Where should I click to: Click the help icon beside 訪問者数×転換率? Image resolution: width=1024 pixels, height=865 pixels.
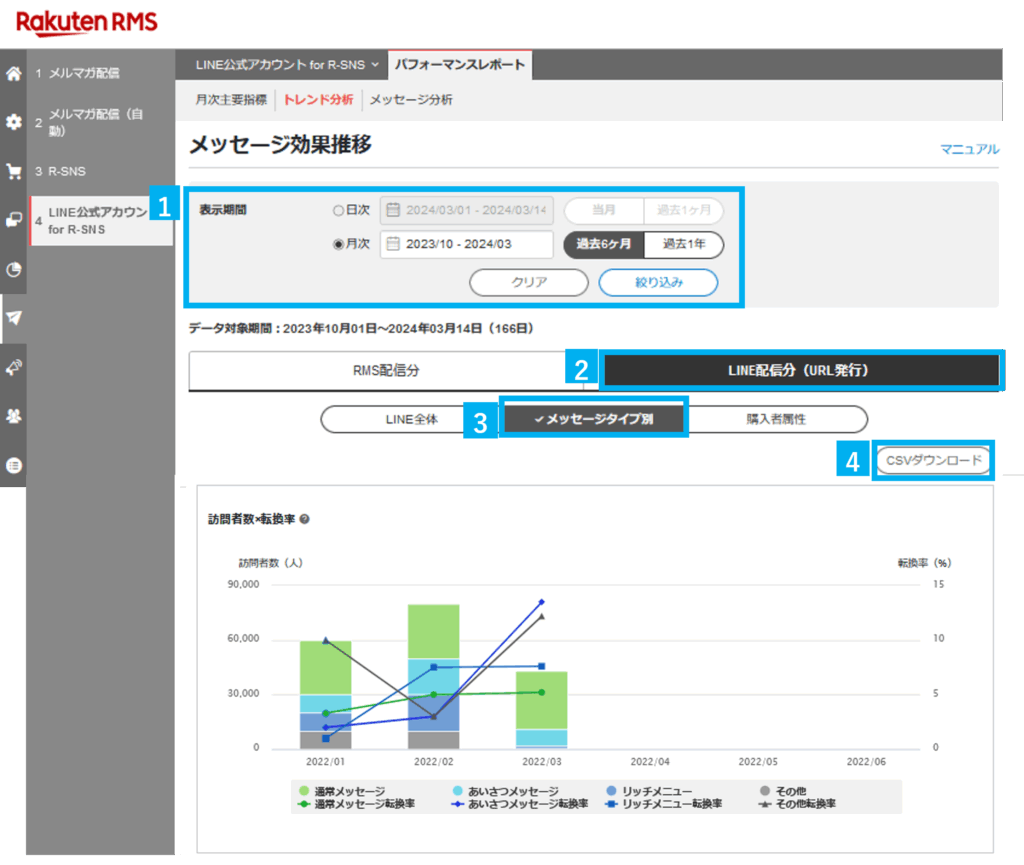click(x=304, y=520)
